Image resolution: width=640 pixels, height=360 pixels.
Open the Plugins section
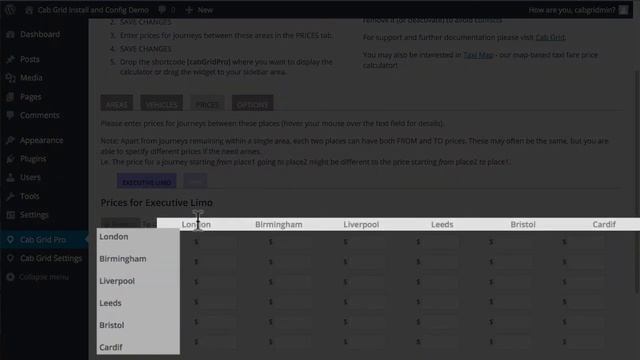33,158
